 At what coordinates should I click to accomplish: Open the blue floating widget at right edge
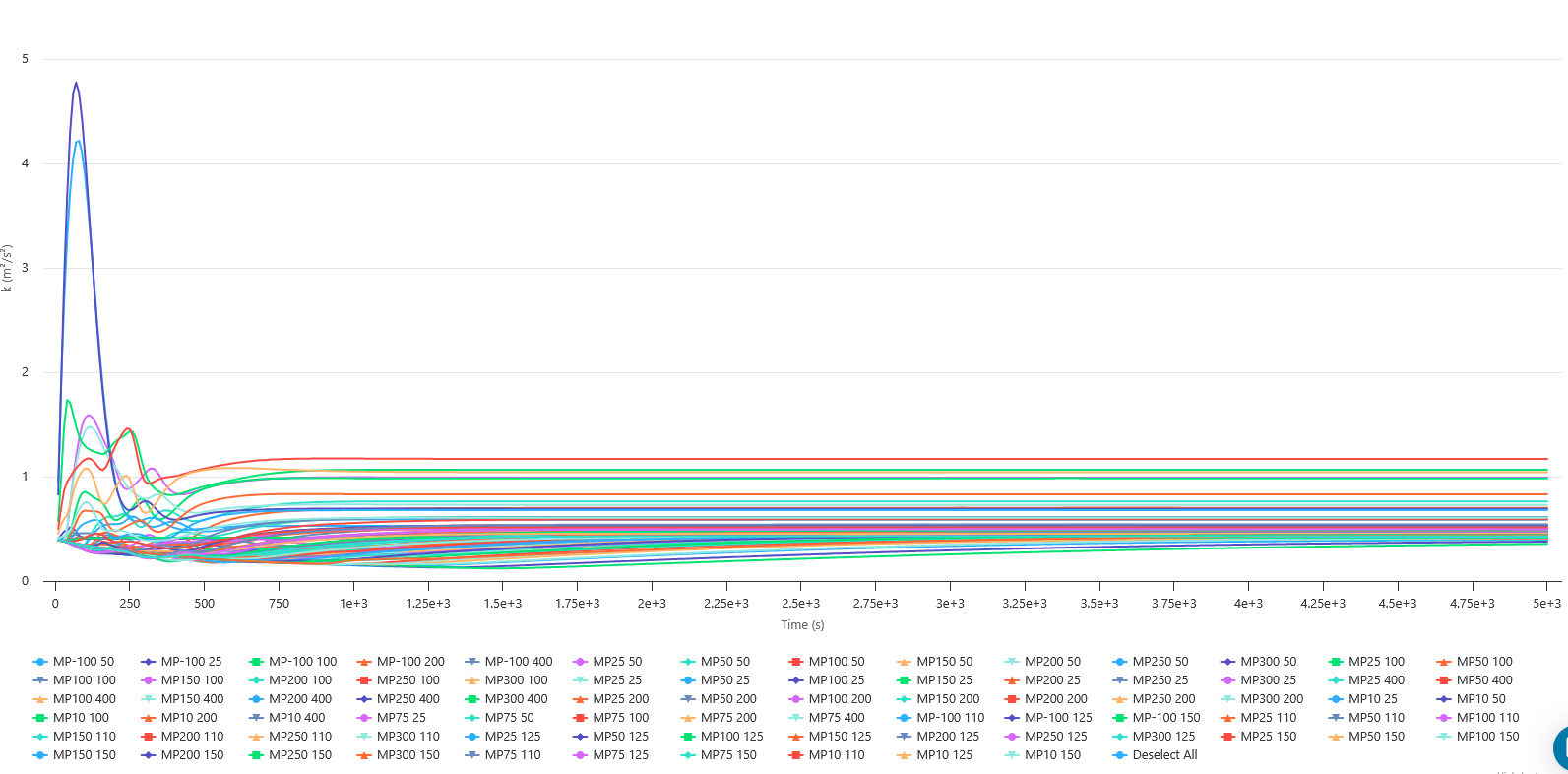coord(1560,748)
